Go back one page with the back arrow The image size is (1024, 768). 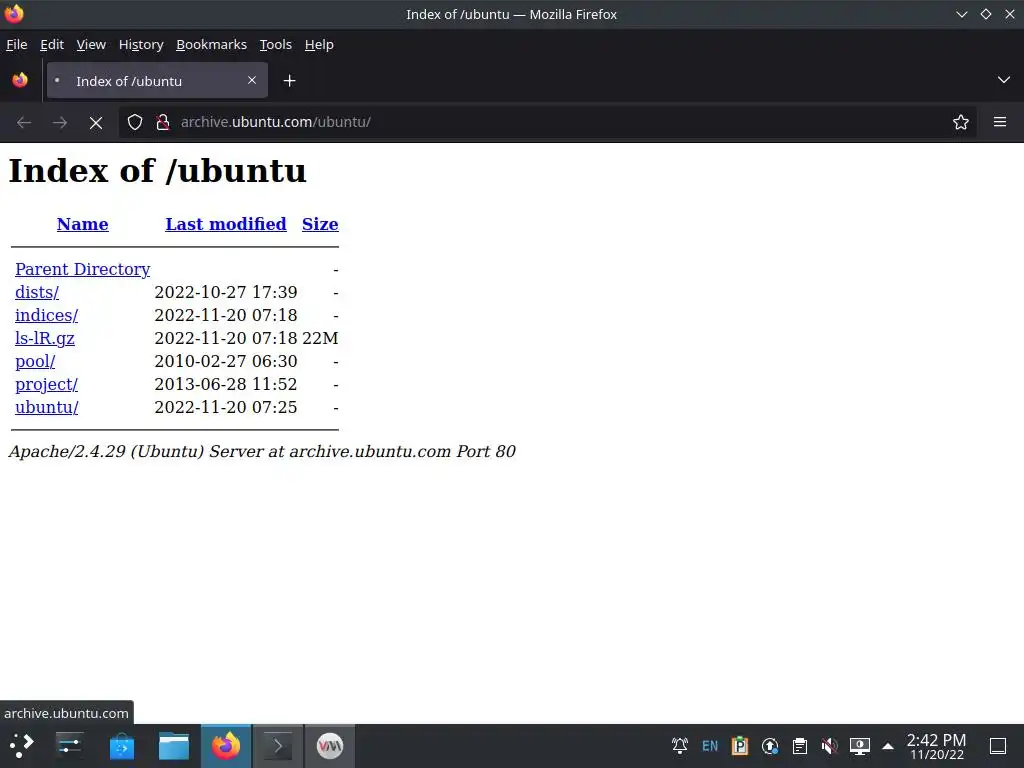pyautogui.click(x=24, y=122)
